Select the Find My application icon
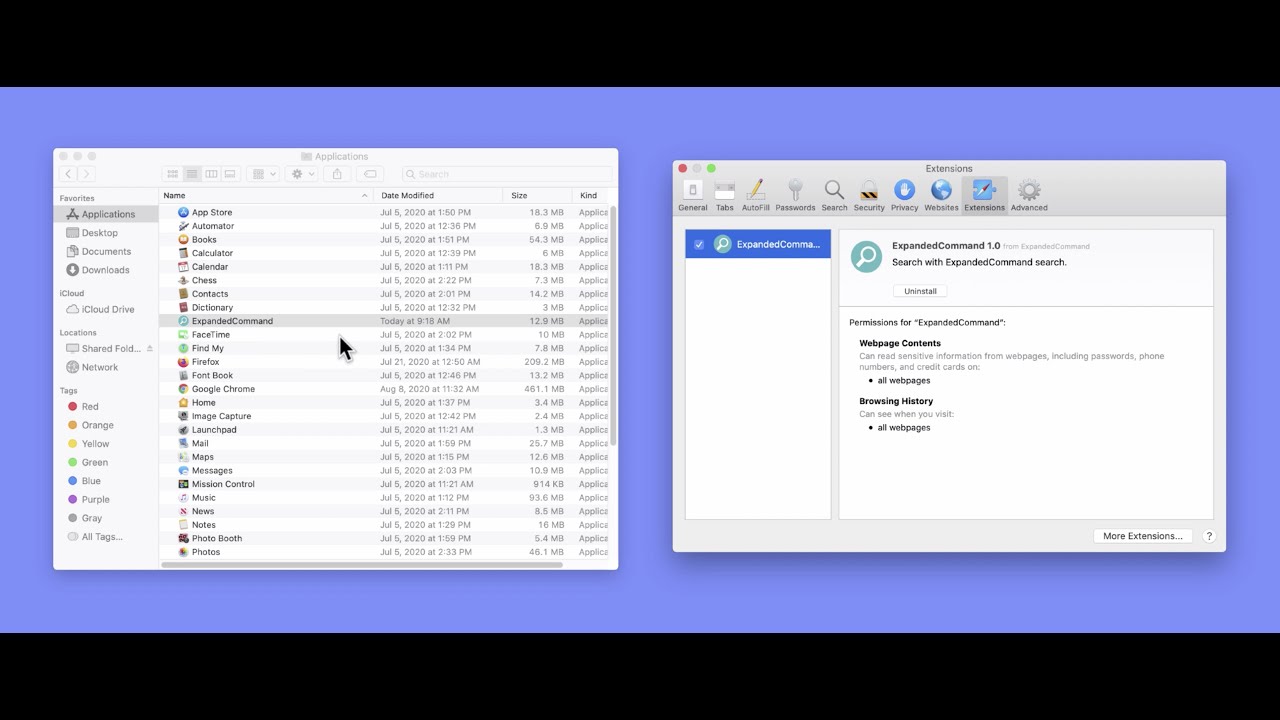Screen dimensions: 1280x720 183,348
